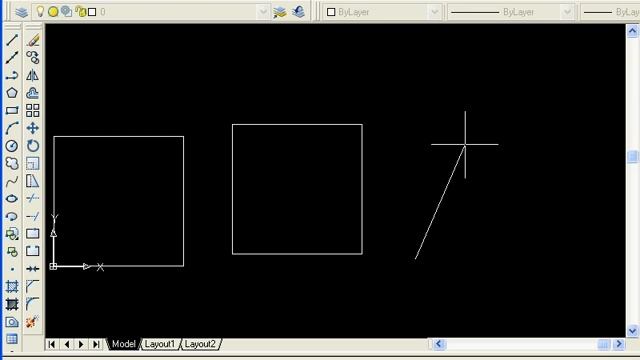Select the Construction Line tool
This screenshot has width=640, height=360.
12,58
